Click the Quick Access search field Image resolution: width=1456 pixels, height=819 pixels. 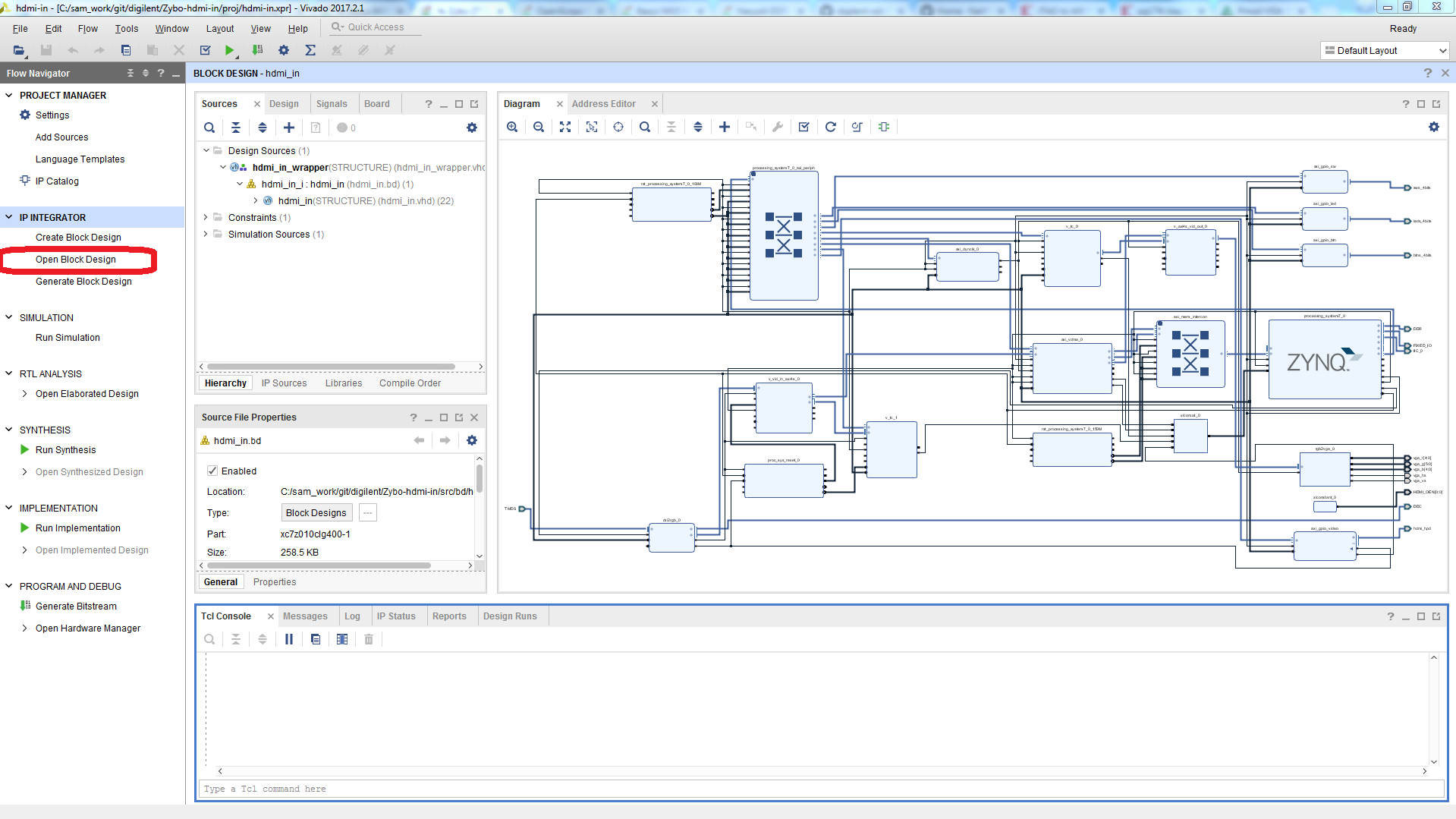pyautogui.click(x=376, y=27)
